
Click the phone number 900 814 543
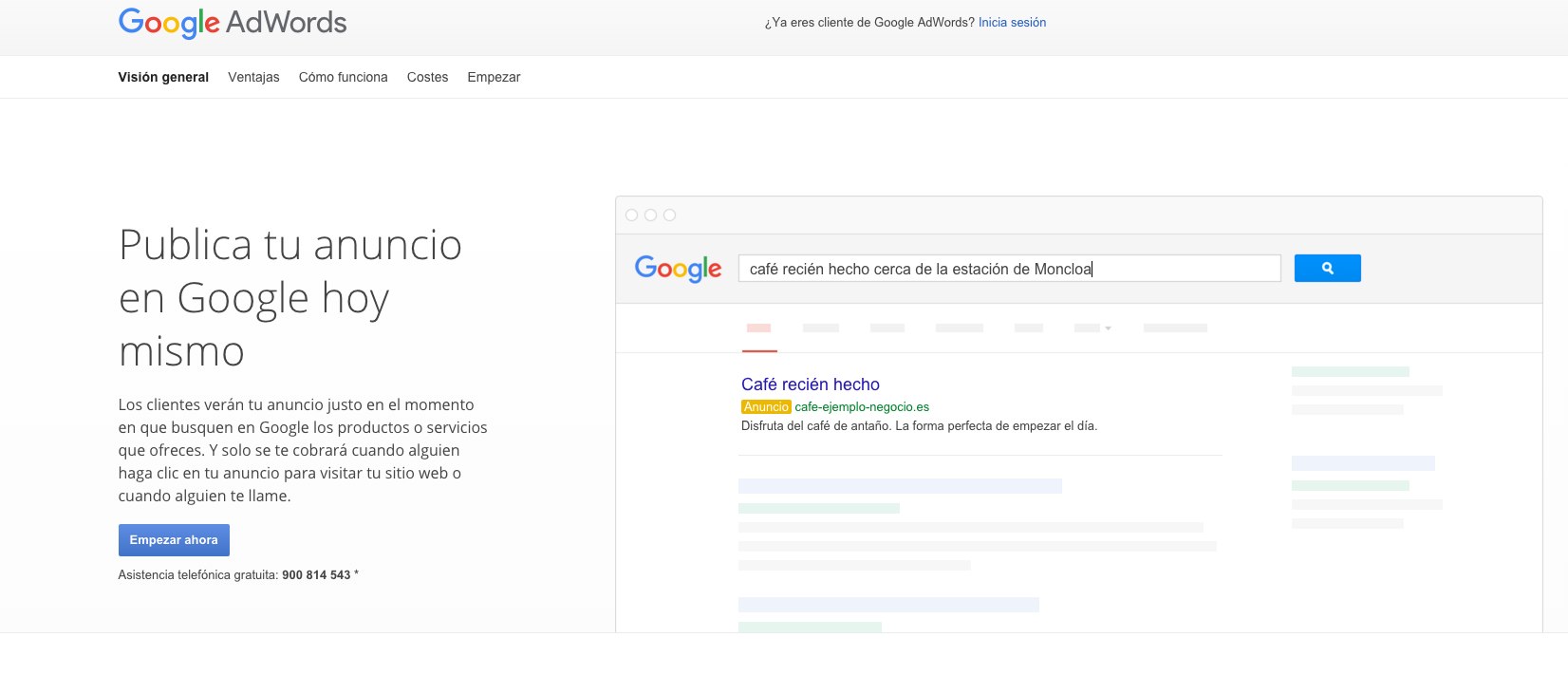pyautogui.click(x=316, y=575)
